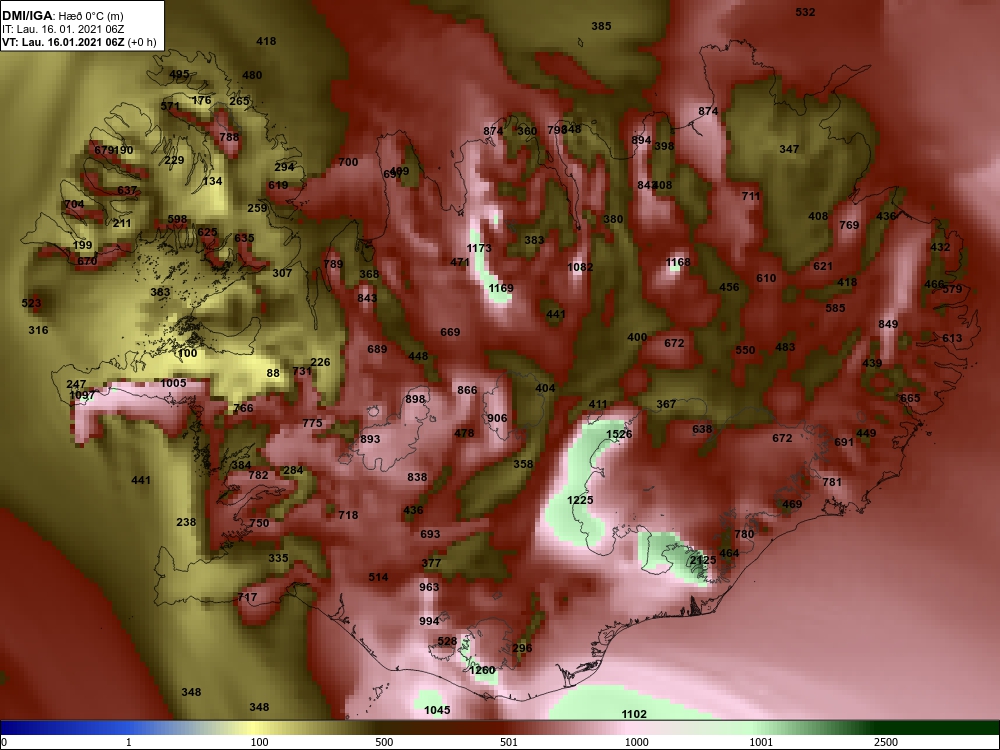Click the map value '781'
Viewport: 1000px width, 750px height.
click(832, 482)
